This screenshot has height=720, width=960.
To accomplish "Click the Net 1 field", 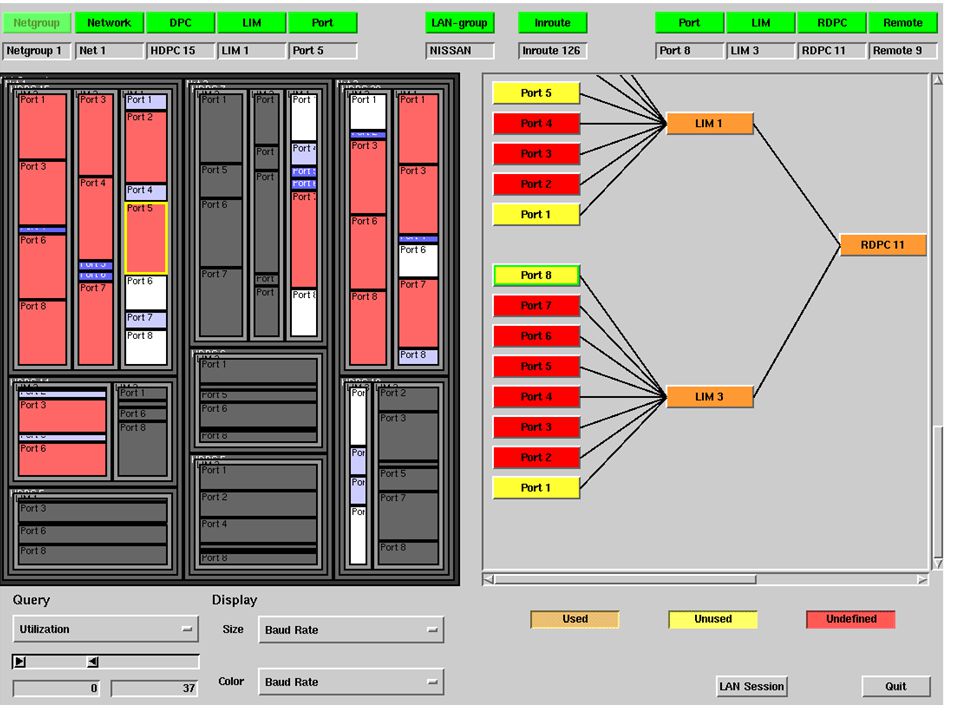I will 109,51.
